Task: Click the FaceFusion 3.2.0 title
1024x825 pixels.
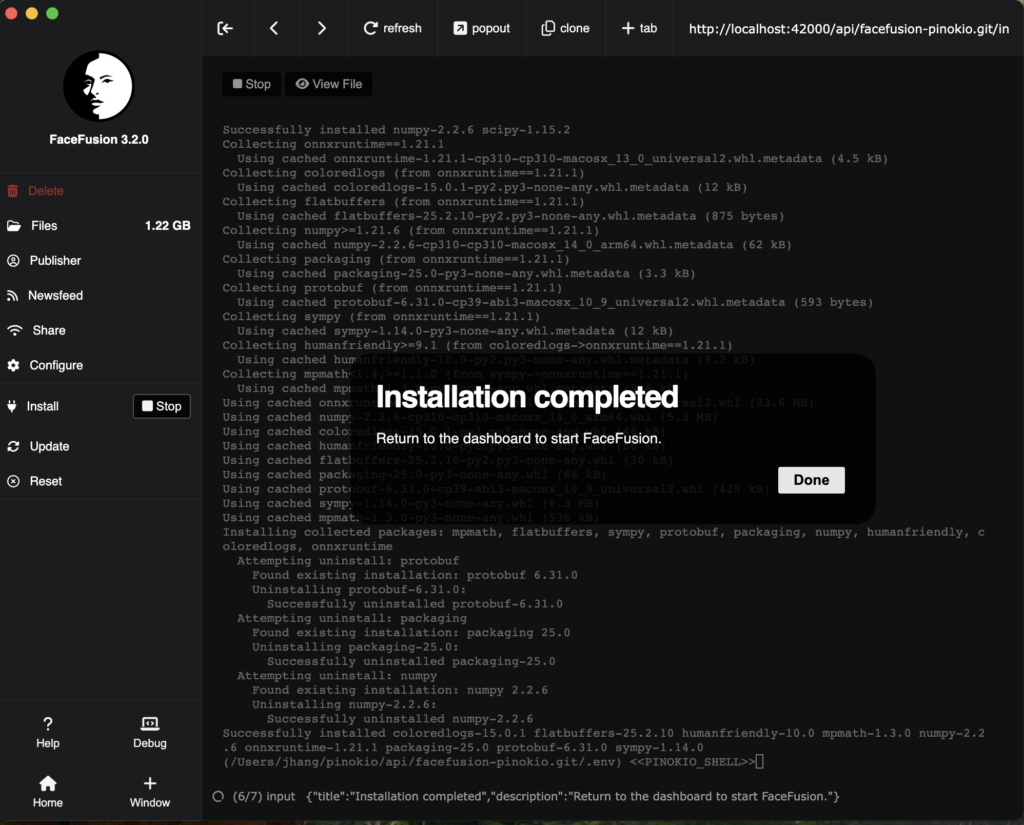Action: 99,139
